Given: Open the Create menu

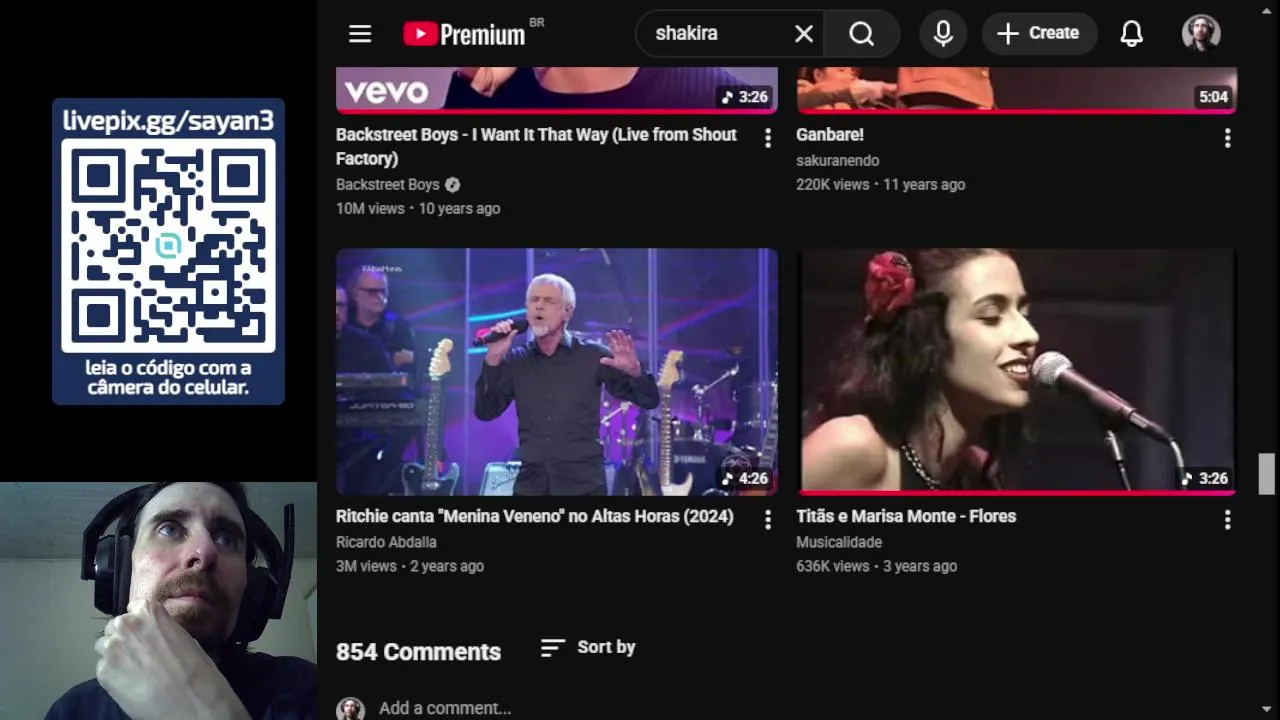Looking at the screenshot, I should pos(1039,34).
